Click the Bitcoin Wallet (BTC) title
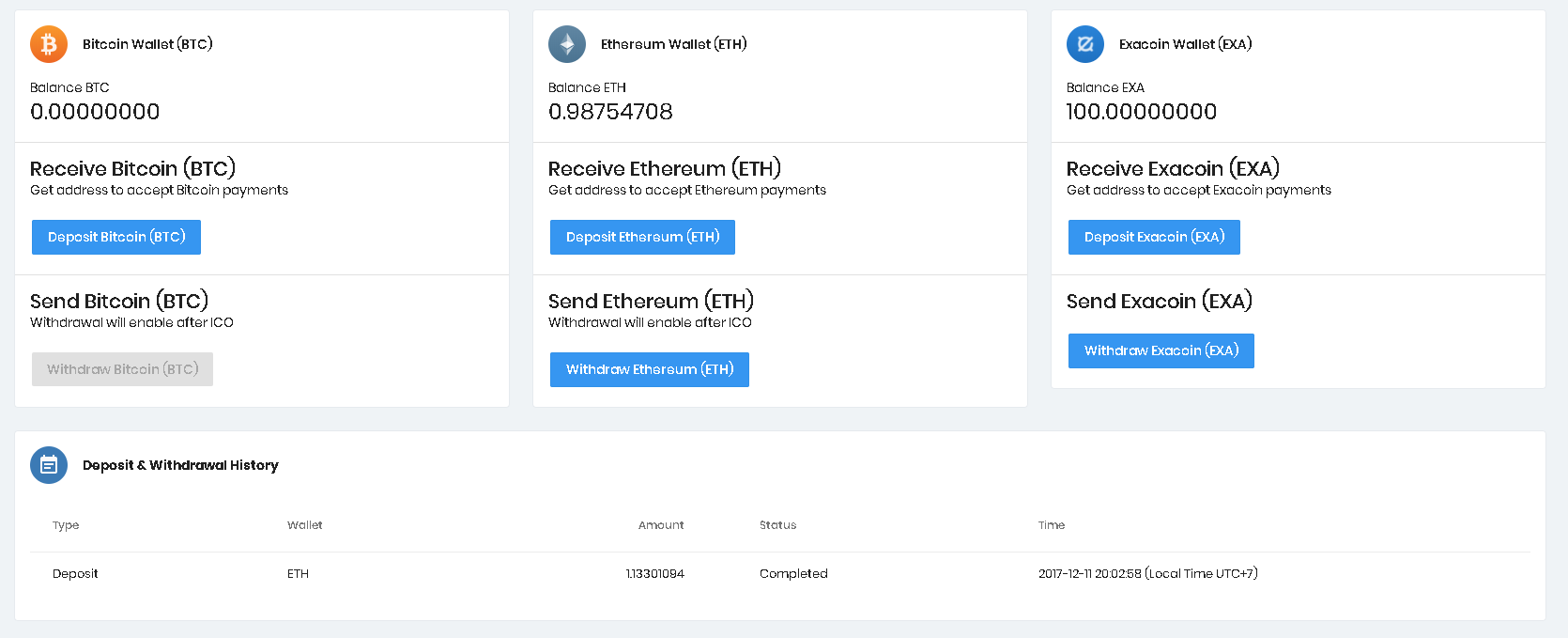This screenshot has height=638, width=1568. tap(147, 44)
